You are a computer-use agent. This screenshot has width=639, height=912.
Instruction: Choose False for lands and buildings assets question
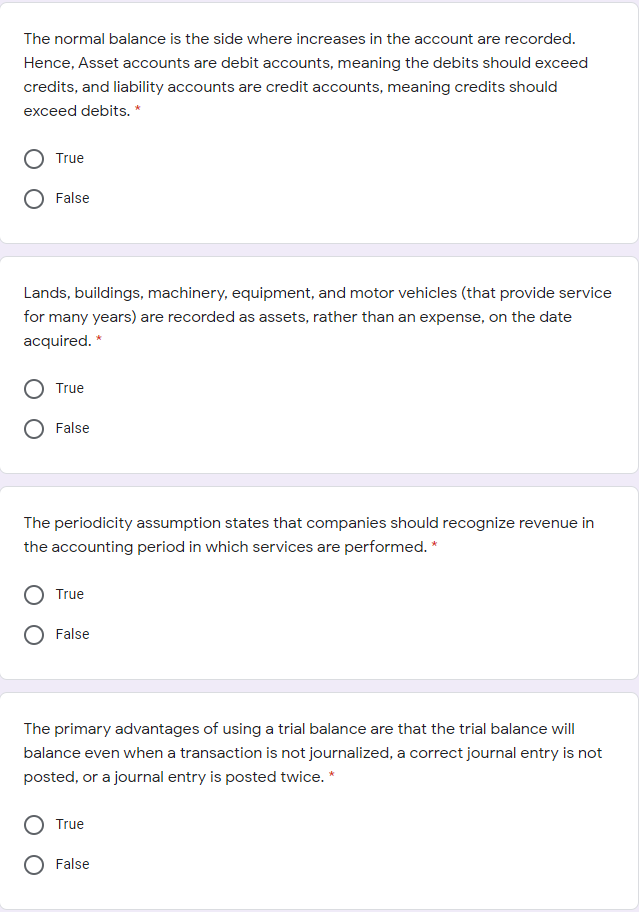[34, 429]
